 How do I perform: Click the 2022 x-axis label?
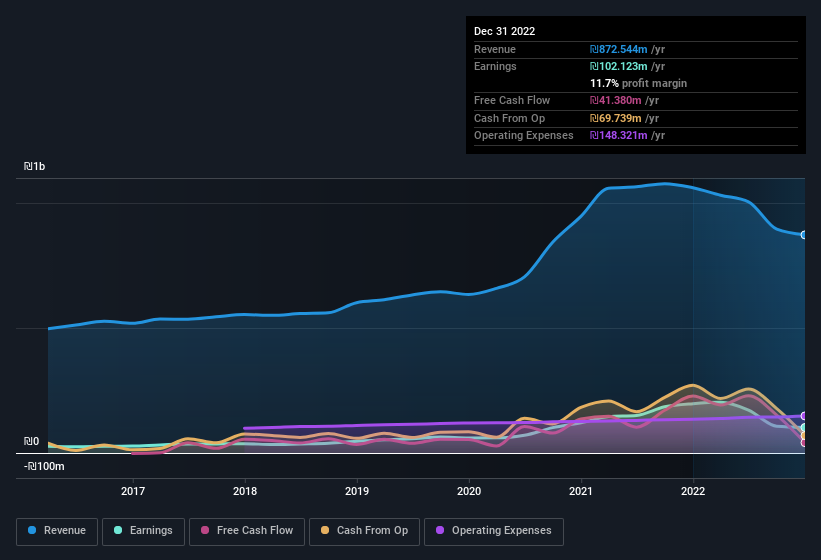[693, 491]
